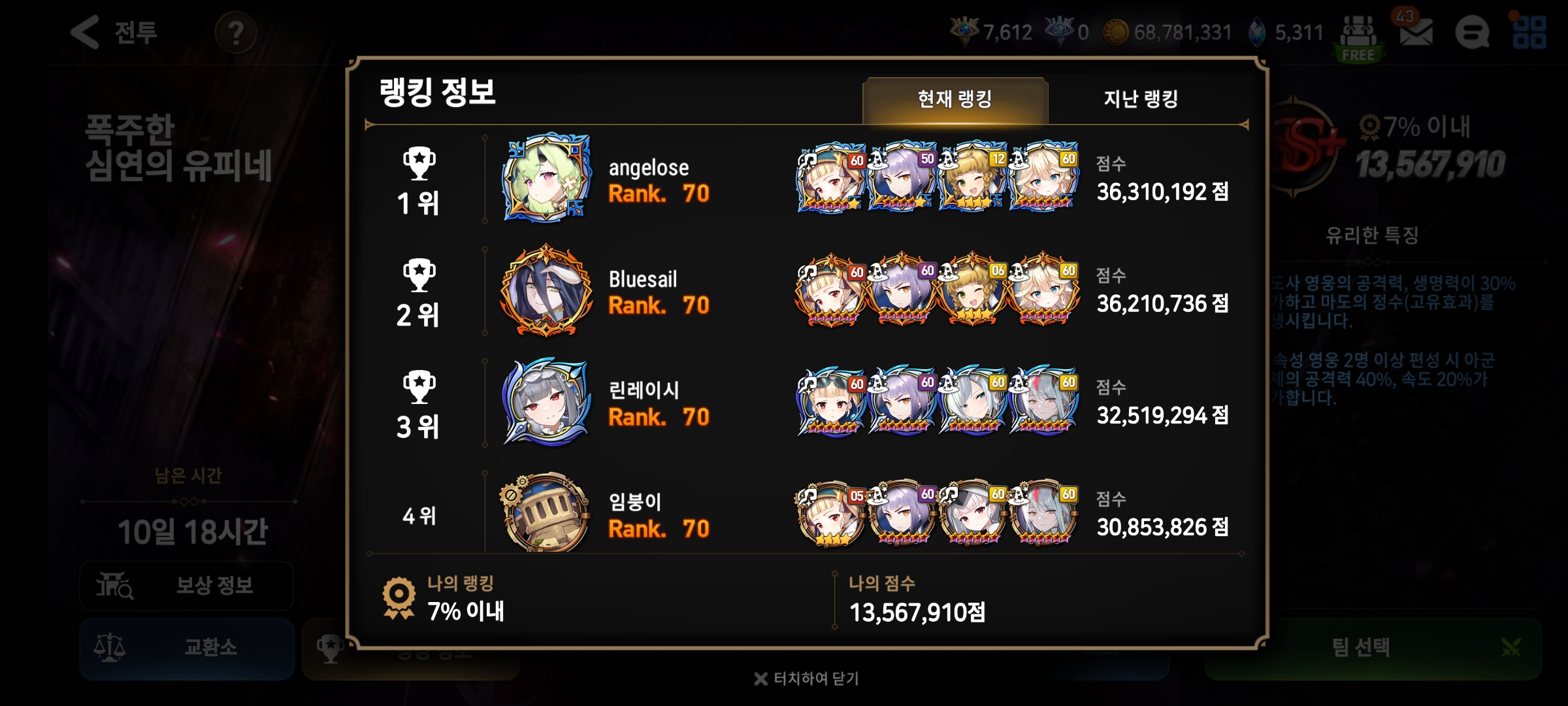The width and height of the screenshot is (1568, 706).
Task: Open angelose's player avatar
Action: (x=547, y=178)
